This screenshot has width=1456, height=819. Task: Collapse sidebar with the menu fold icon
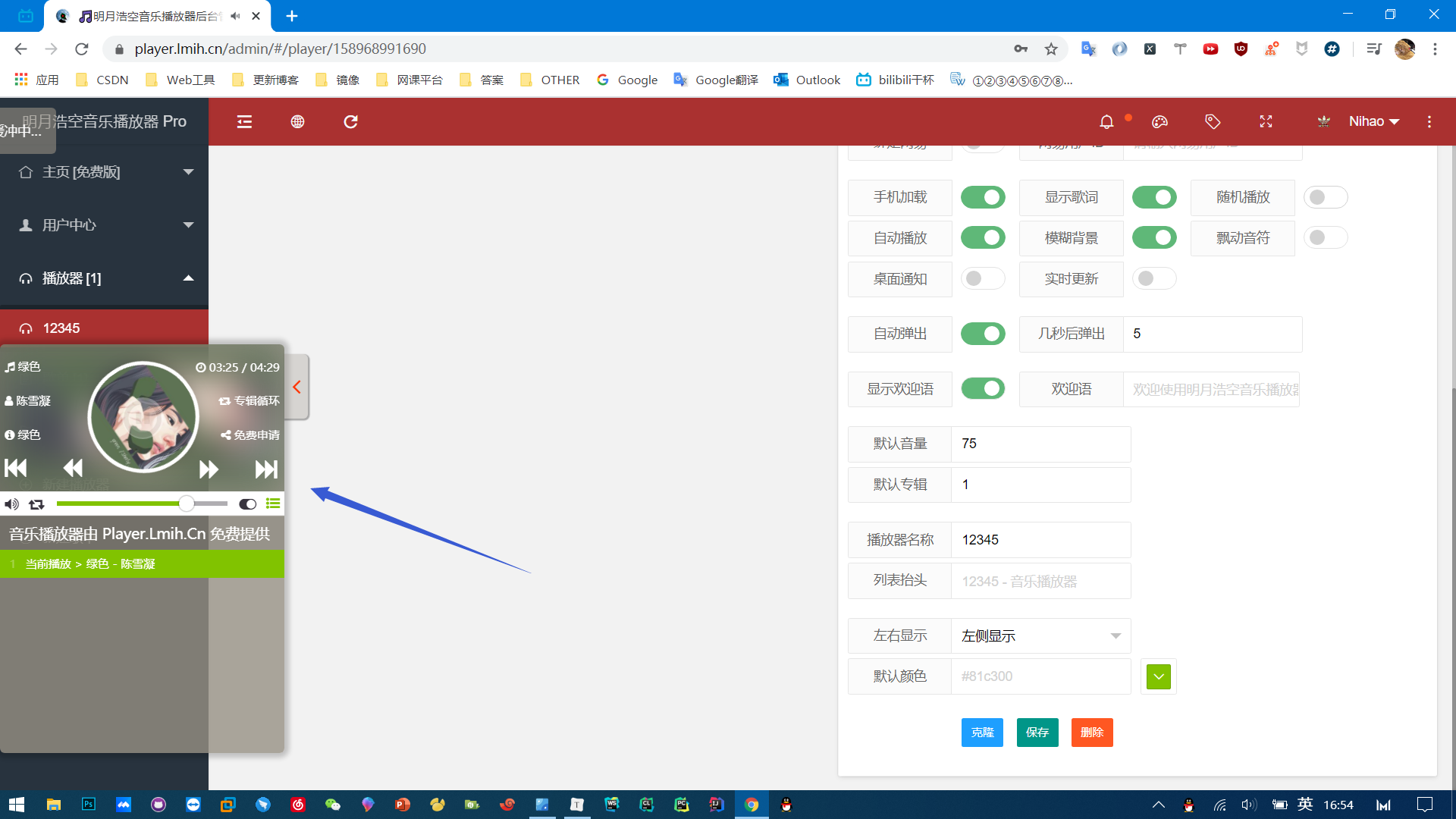[x=244, y=121]
